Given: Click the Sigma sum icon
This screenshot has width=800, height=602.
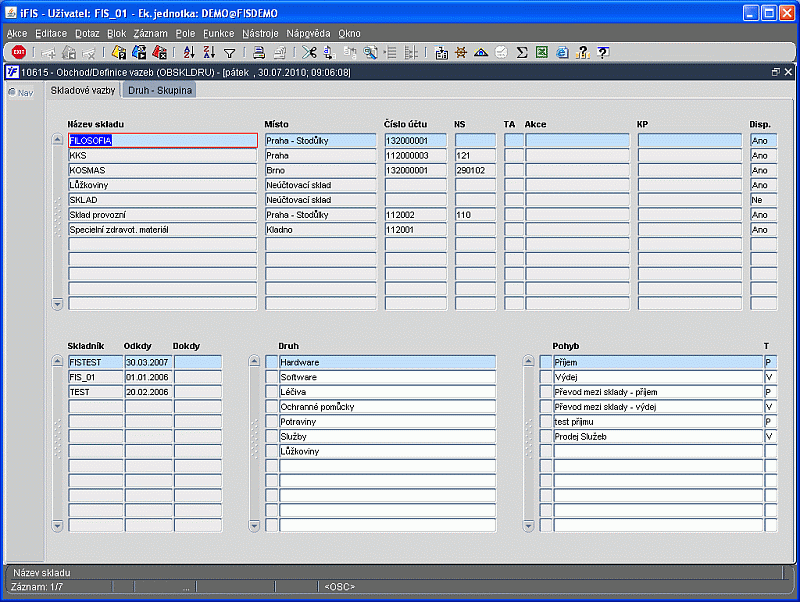Looking at the screenshot, I should tap(521, 52).
